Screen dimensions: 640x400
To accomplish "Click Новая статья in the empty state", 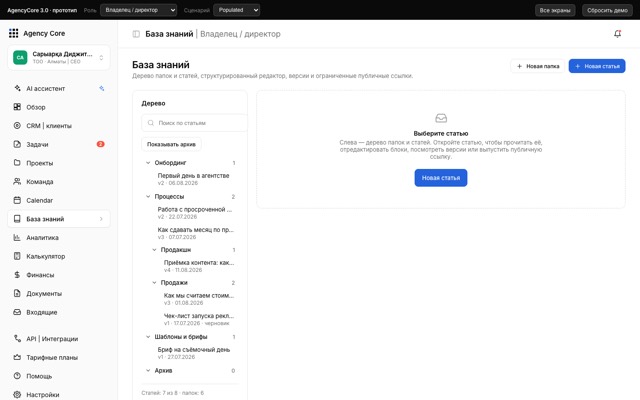I will click(x=441, y=178).
